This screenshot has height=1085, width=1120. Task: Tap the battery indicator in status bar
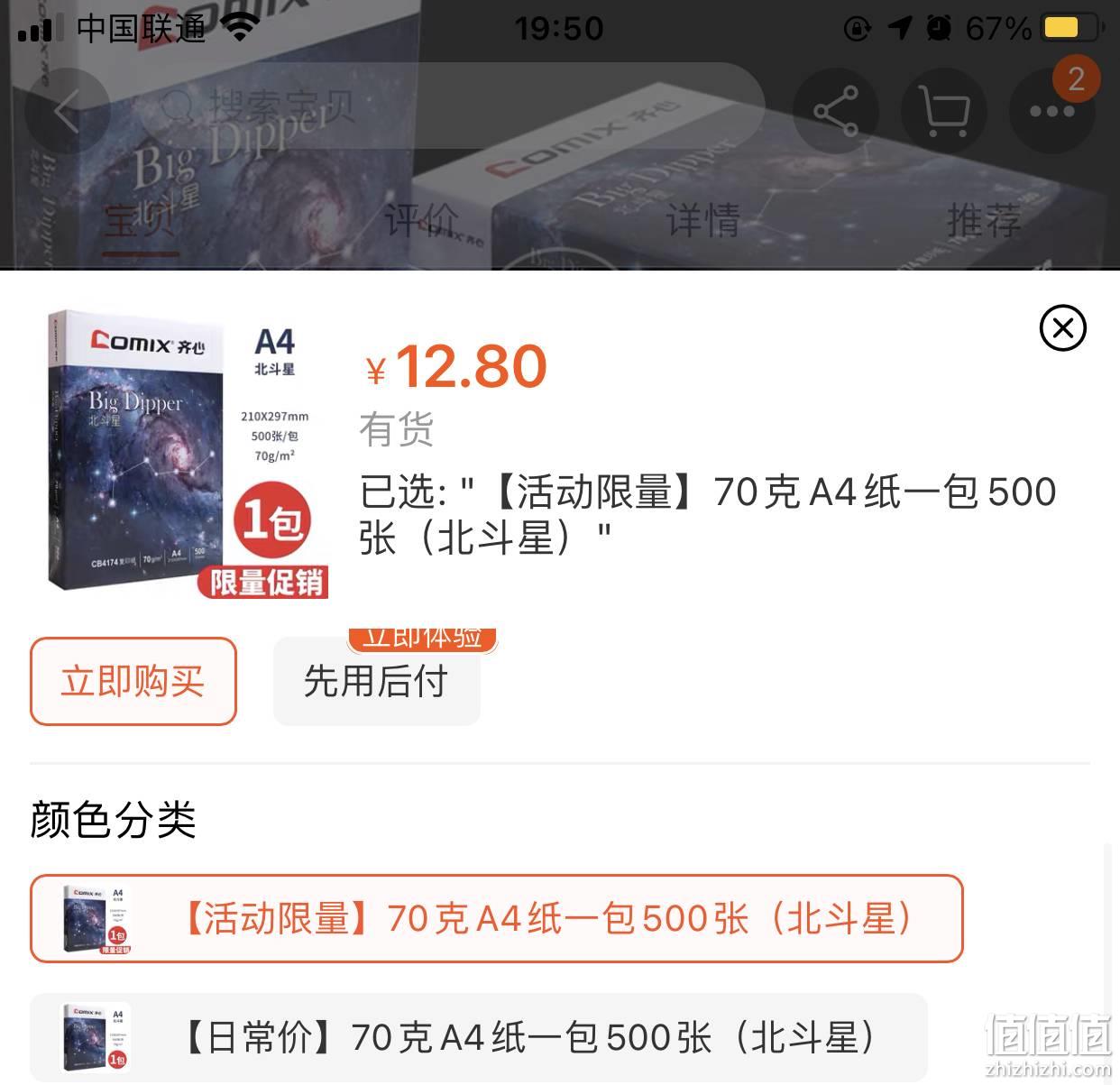1073,27
